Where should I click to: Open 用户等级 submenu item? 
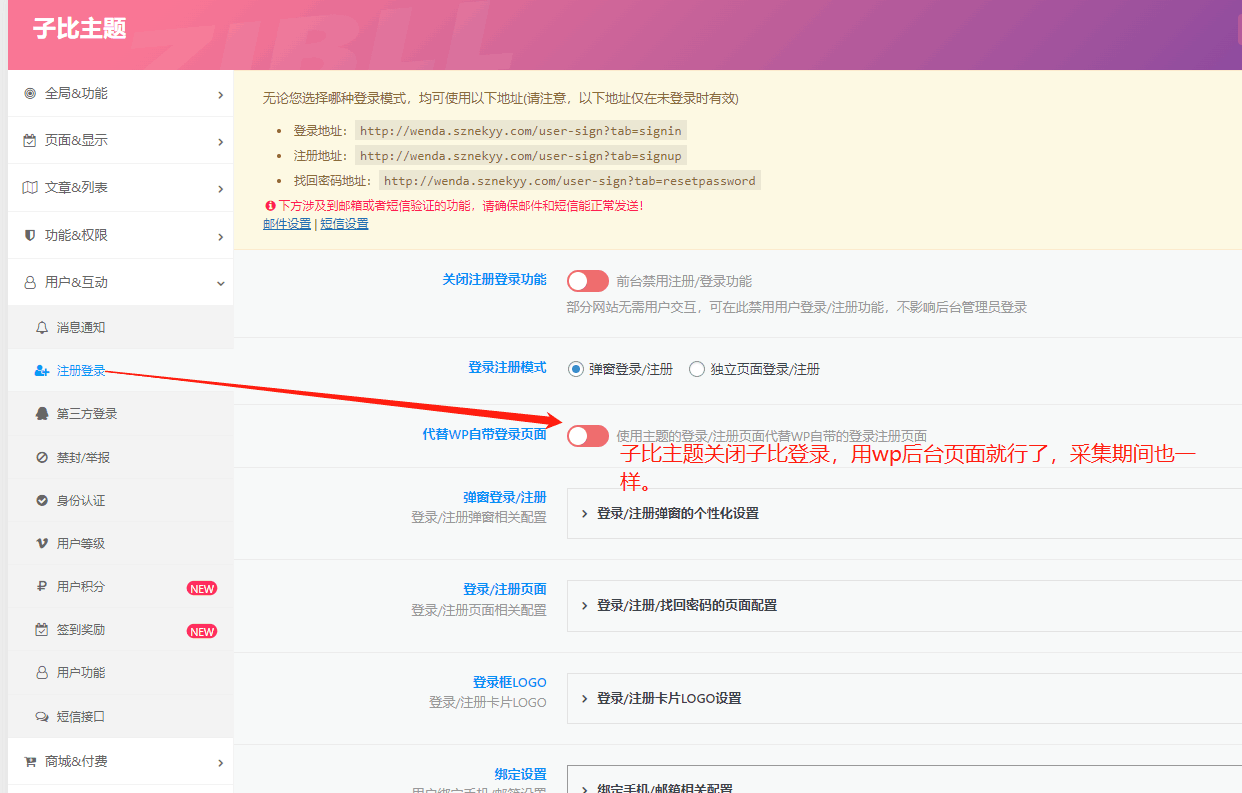click(120, 544)
